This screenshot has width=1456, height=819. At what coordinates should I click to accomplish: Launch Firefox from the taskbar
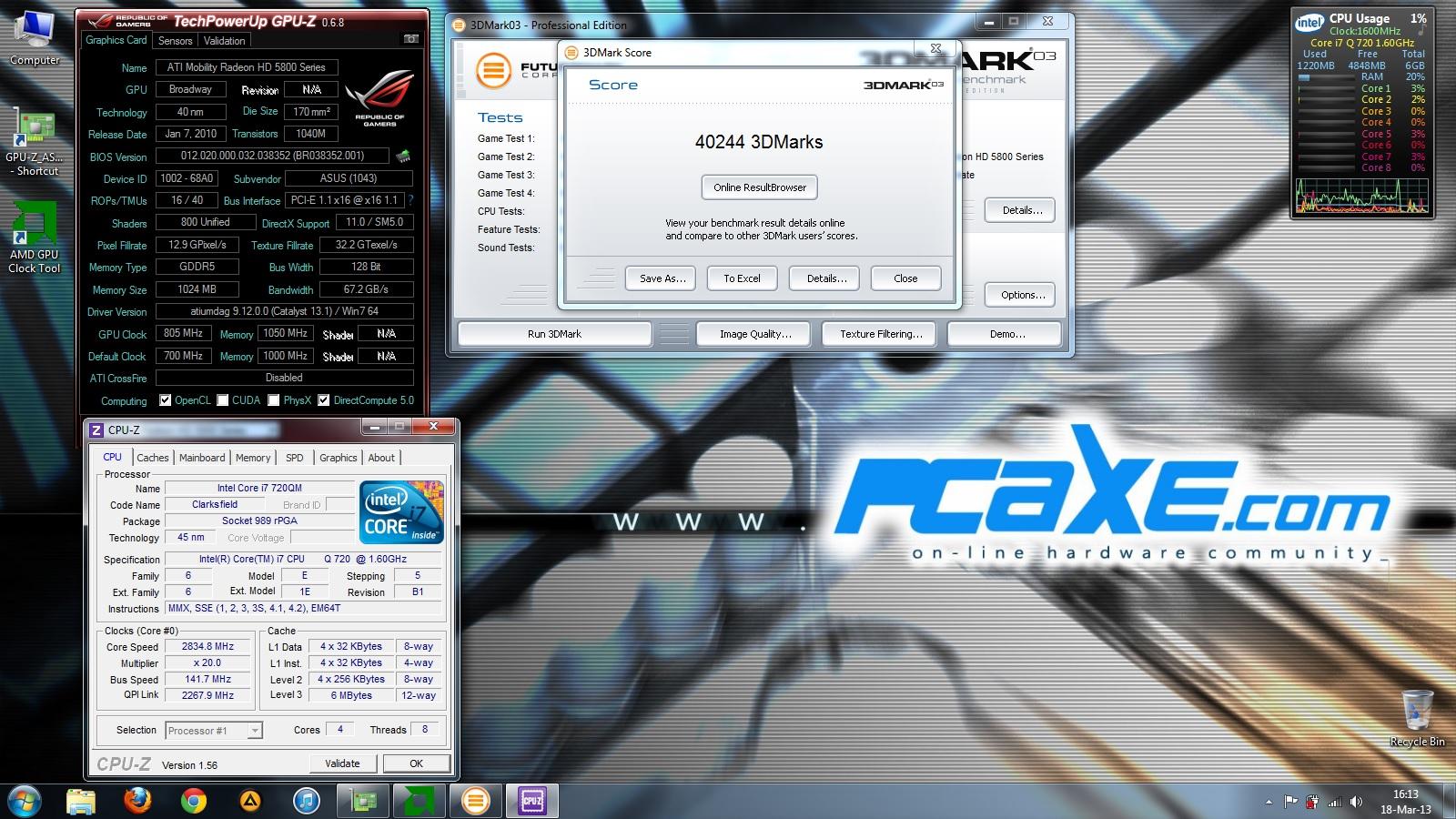click(137, 801)
